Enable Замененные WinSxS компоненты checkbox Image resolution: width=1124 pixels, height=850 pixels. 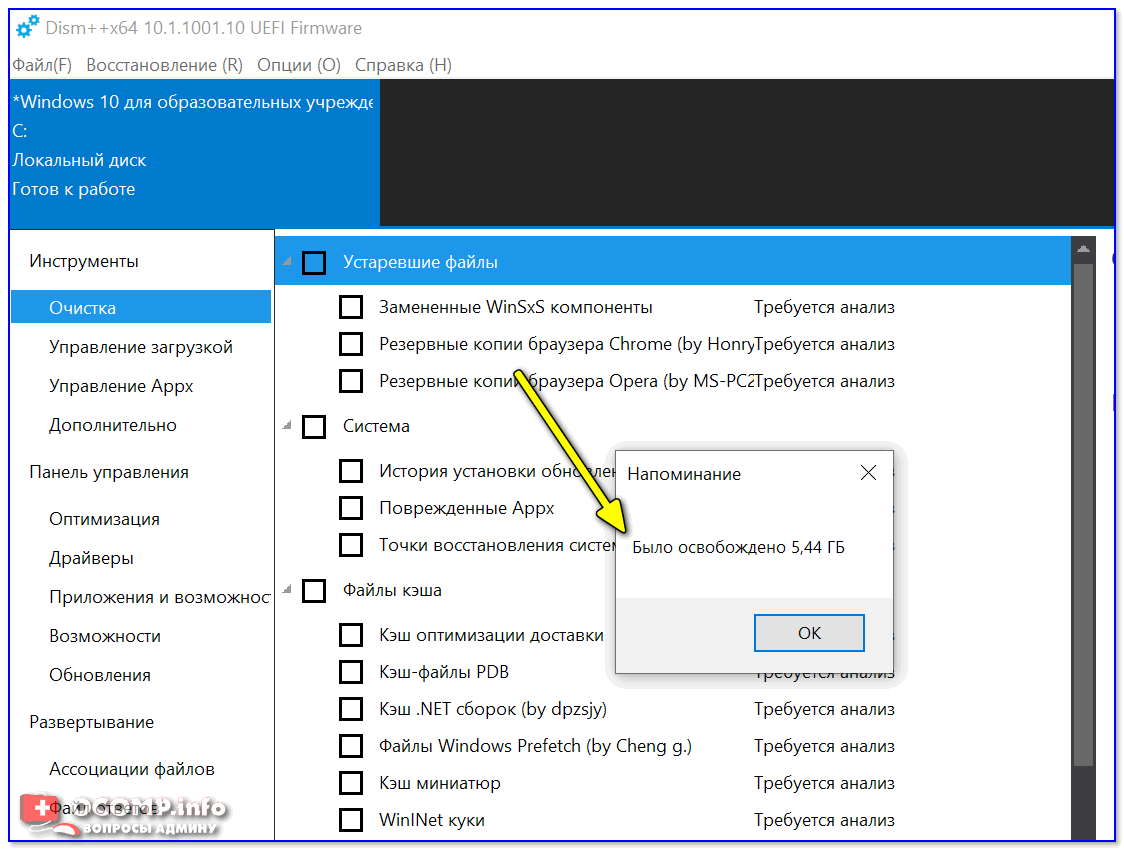[x=351, y=307]
